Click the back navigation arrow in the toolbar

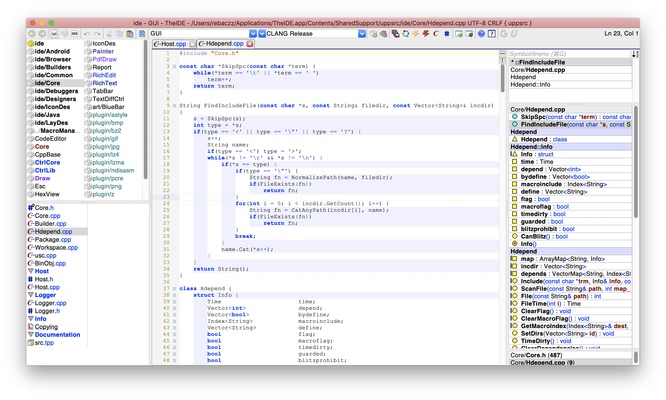pos(32,34)
